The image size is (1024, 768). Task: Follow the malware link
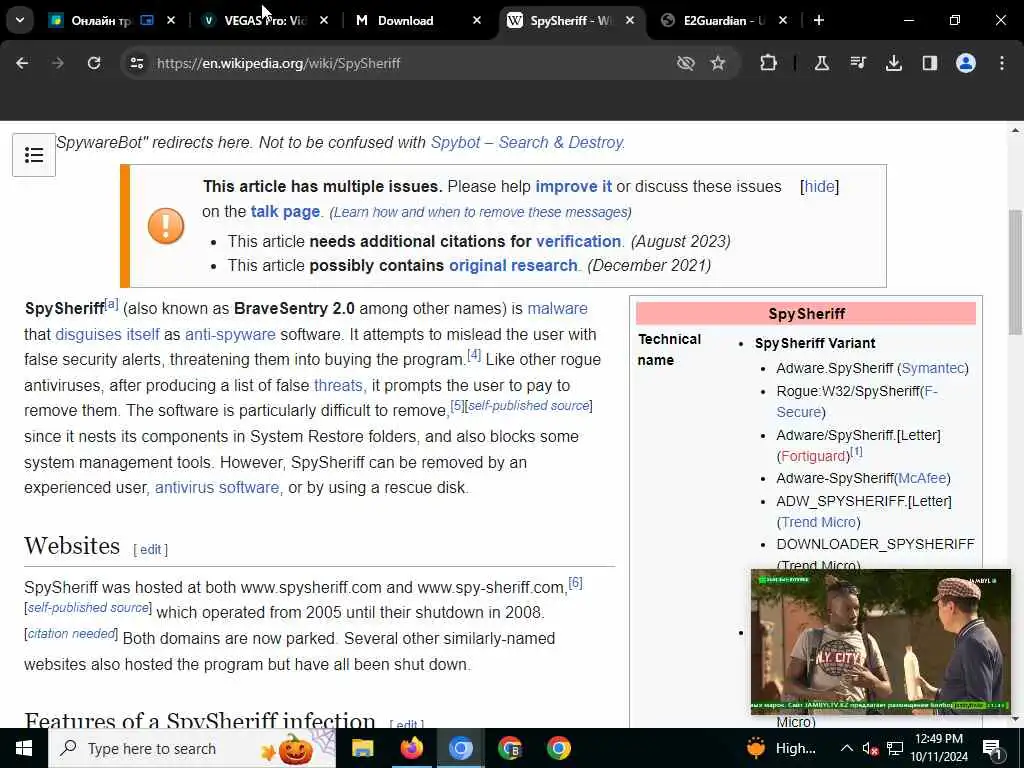point(558,308)
